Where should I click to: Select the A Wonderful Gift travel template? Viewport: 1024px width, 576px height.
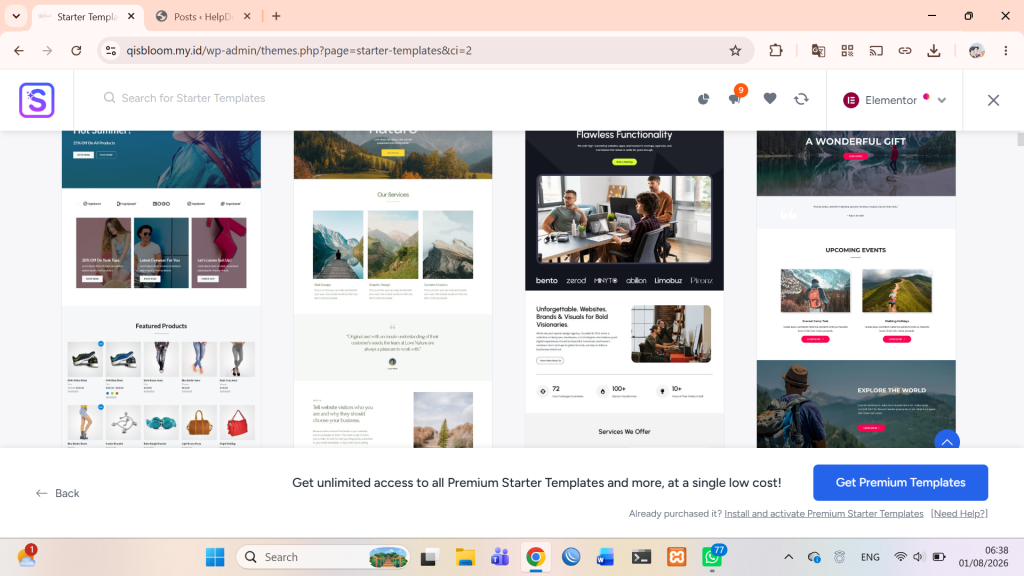[856, 289]
